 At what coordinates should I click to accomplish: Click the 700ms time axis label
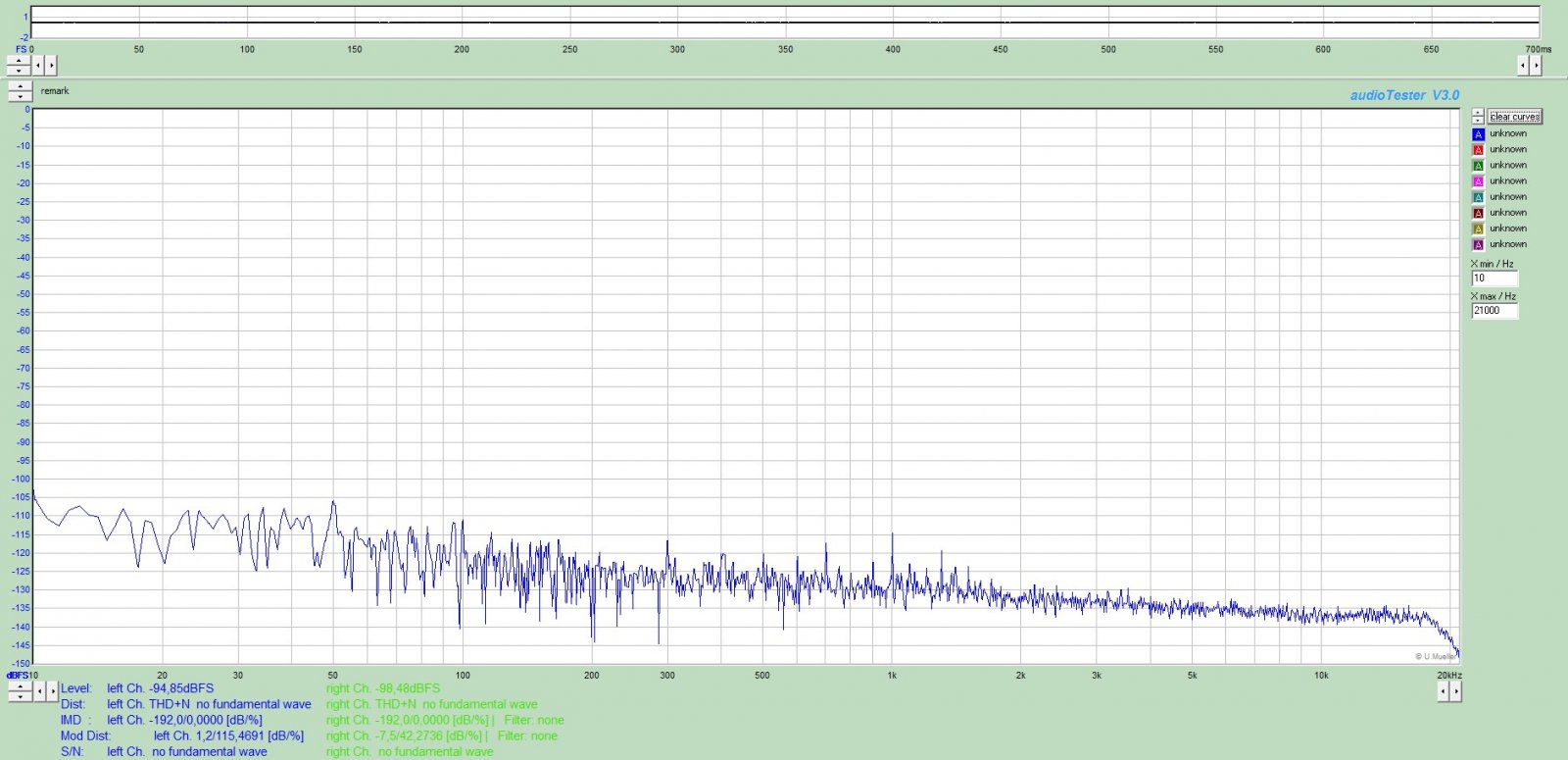1539,49
